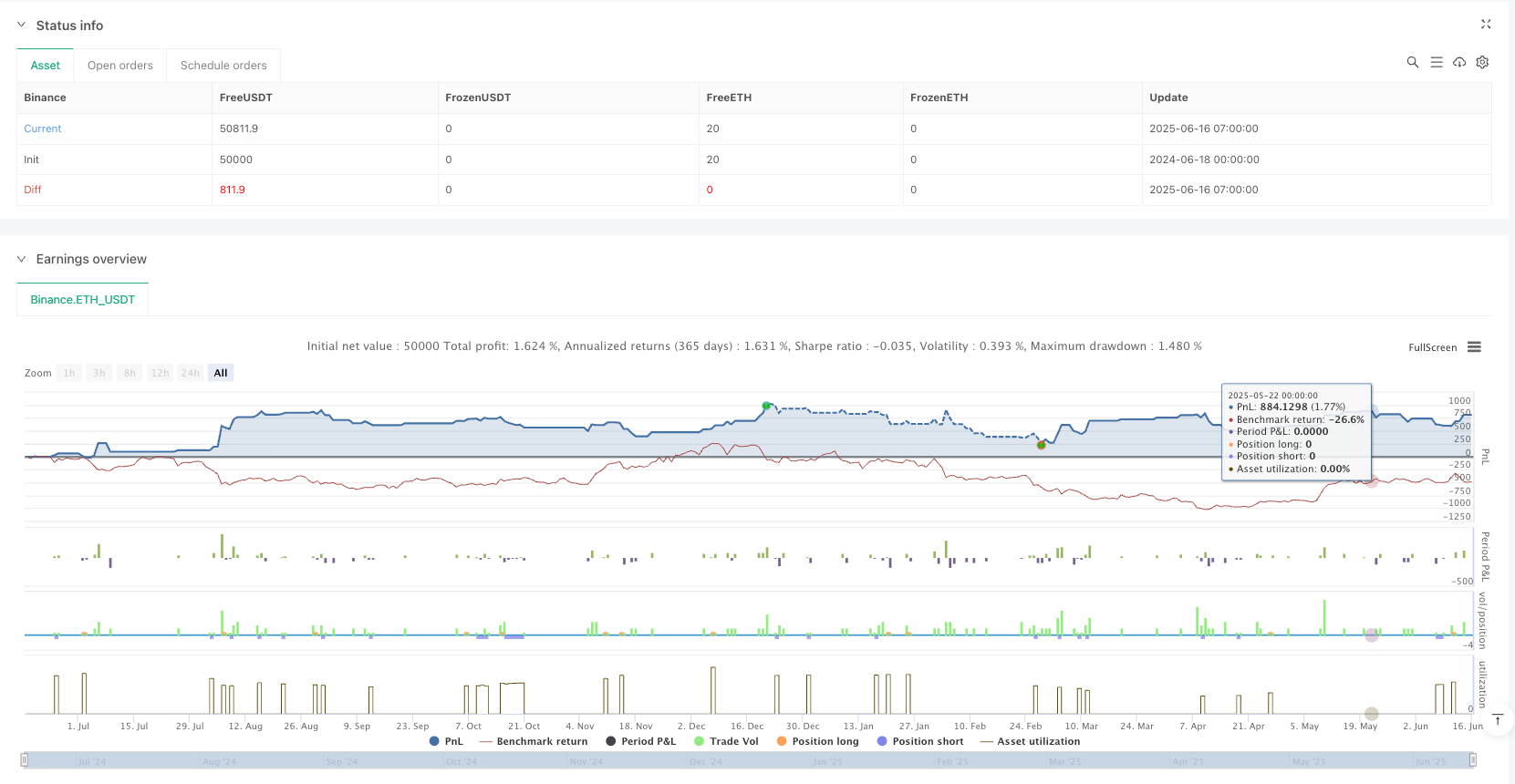Click the scroll-to-top arrow button

(x=1497, y=720)
